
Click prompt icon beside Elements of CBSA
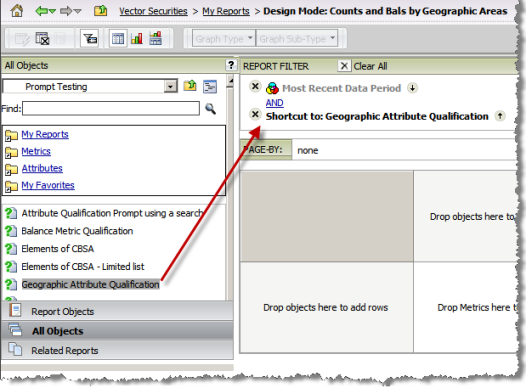[10, 248]
